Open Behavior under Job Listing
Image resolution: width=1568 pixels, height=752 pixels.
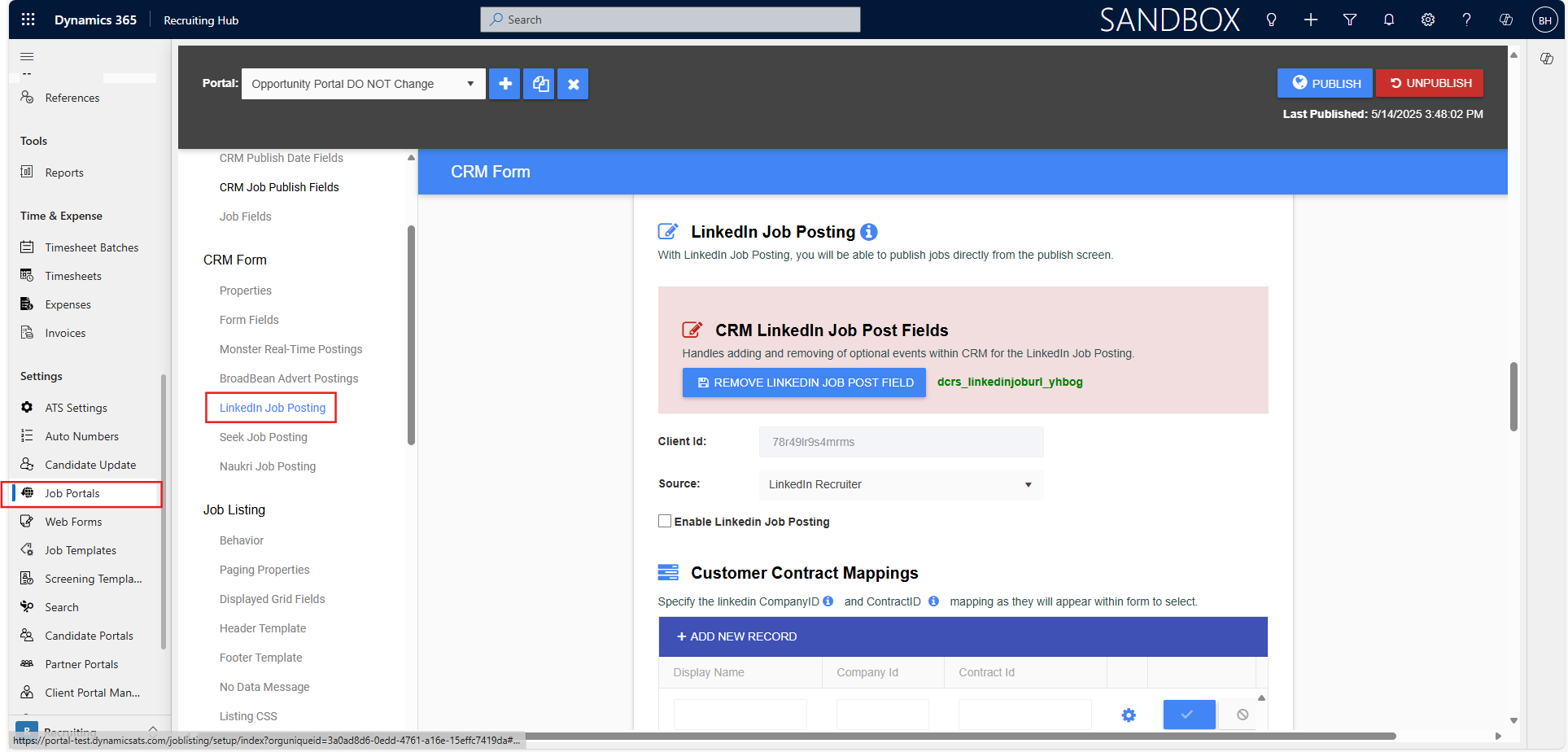242,540
